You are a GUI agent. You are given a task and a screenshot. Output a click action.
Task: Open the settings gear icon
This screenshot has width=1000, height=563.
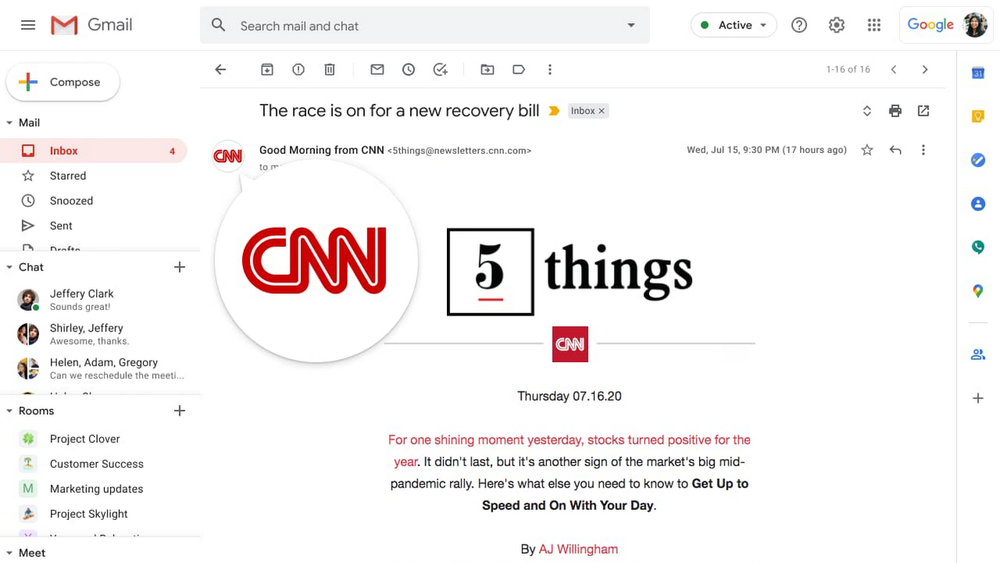tap(836, 25)
